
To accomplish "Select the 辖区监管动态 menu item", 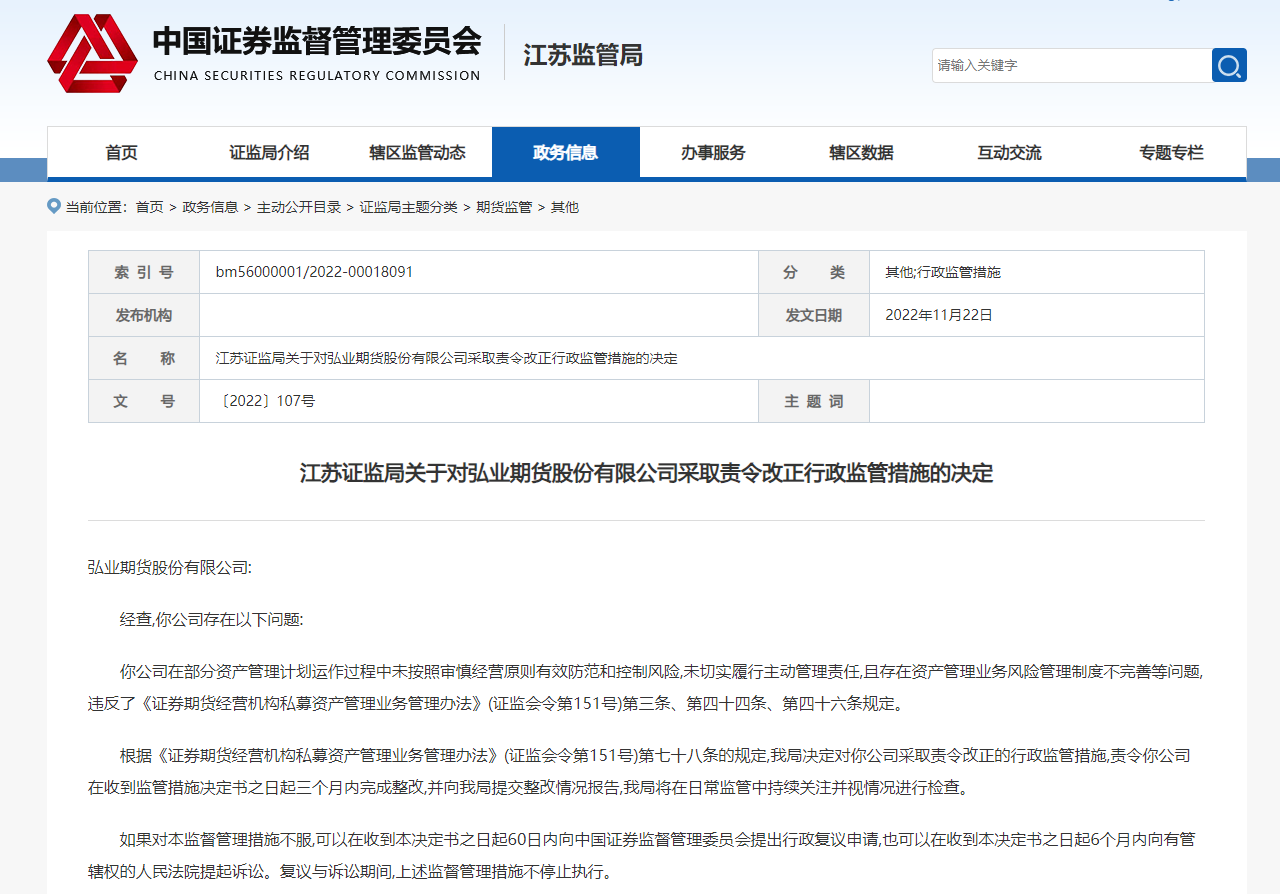I will pos(417,153).
